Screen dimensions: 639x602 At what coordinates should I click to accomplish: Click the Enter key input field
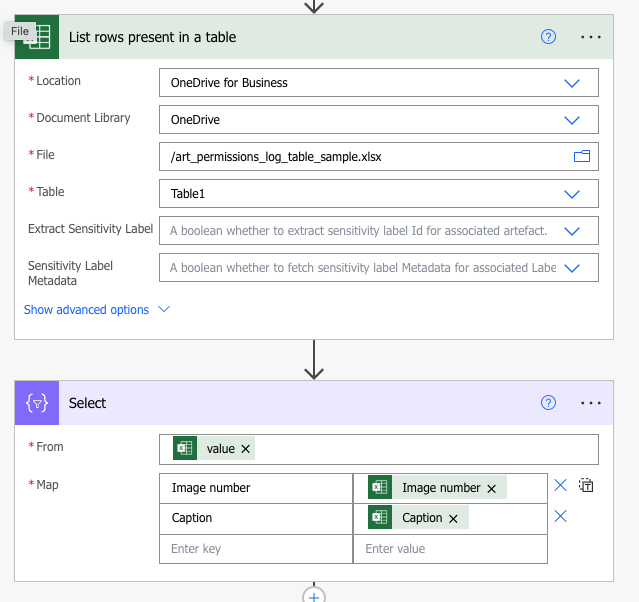[x=256, y=549]
